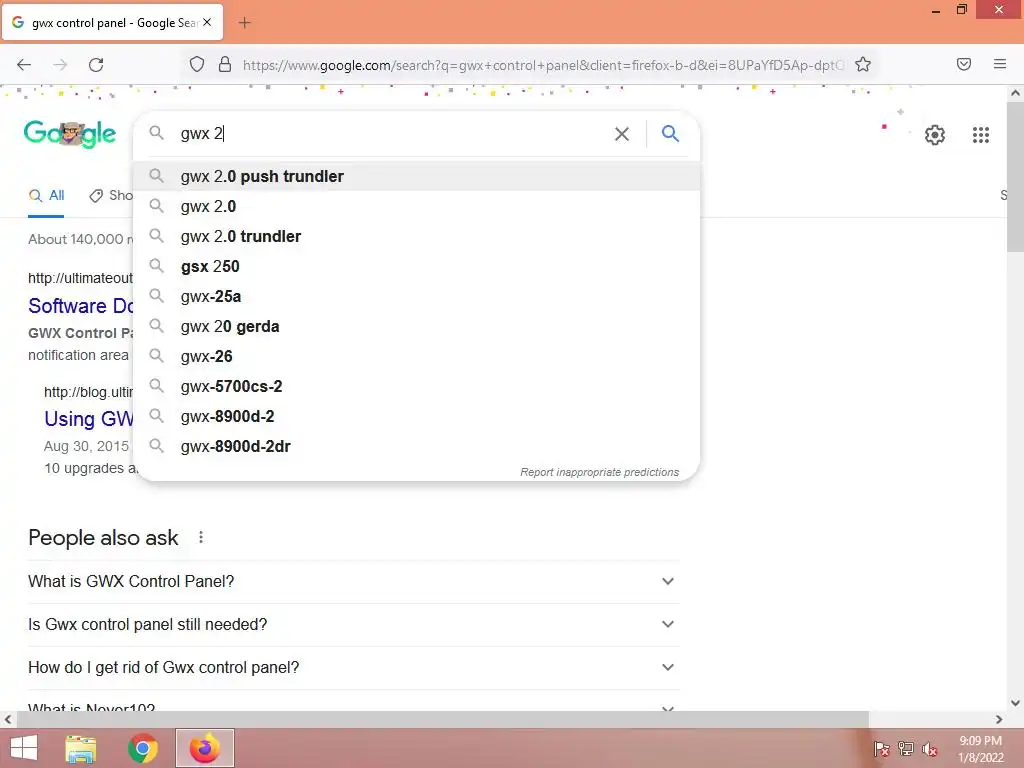Pick suggestion 'gwx-8900d-2'
Image resolution: width=1024 pixels, height=768 pixels.
coord(416,417)
